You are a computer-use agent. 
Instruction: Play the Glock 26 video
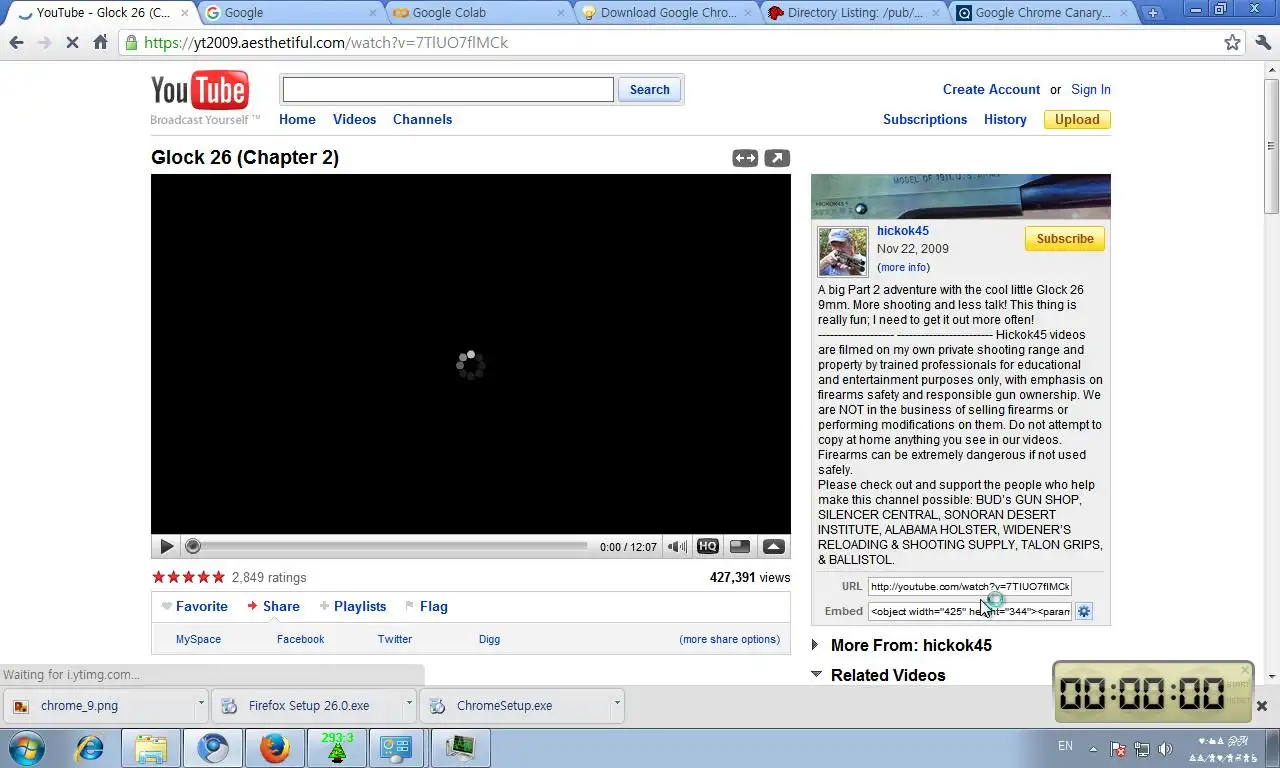[x=166, y=547]
